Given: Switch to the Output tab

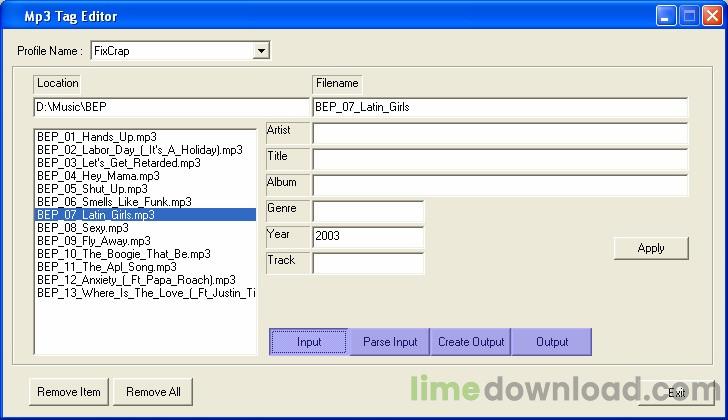Looking at the screenshot, I should [x=552, y=342].
